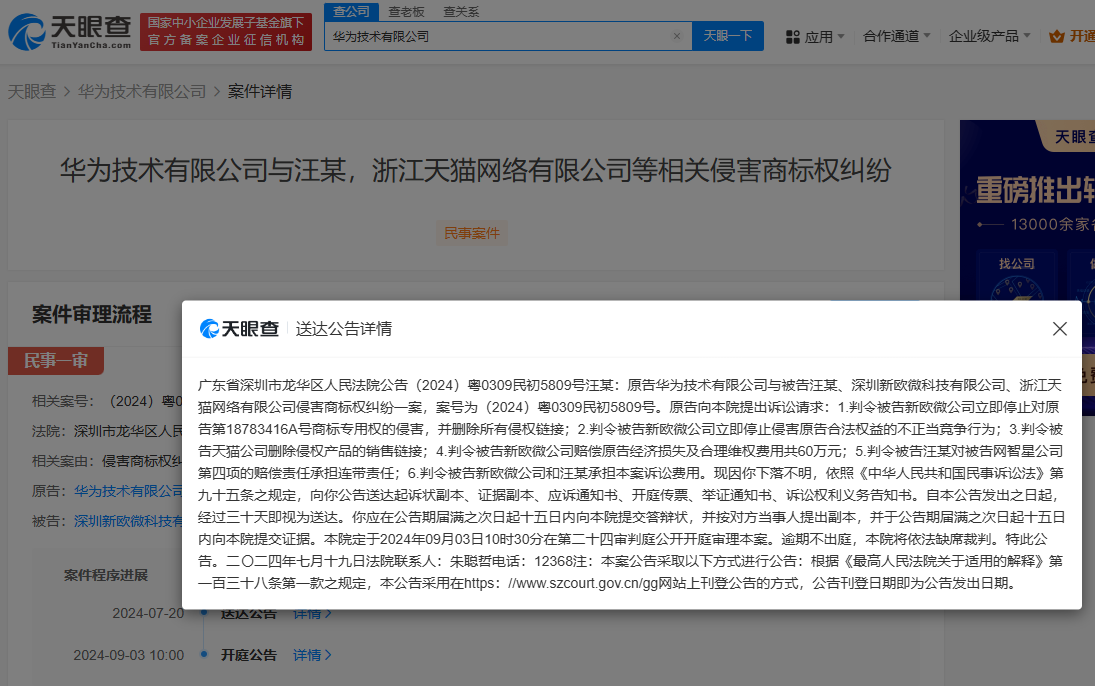Click the 天眼一下 search button

click(728, 36)
